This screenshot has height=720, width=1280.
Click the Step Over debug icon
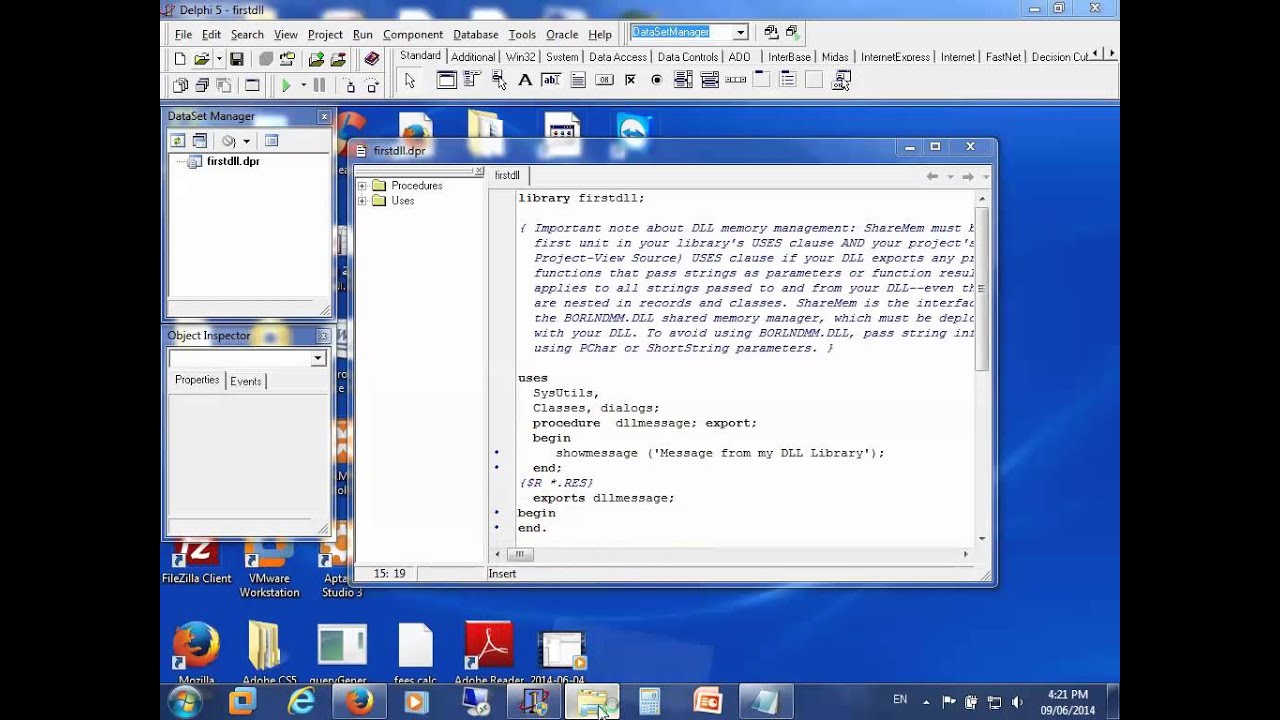[372, 86]
